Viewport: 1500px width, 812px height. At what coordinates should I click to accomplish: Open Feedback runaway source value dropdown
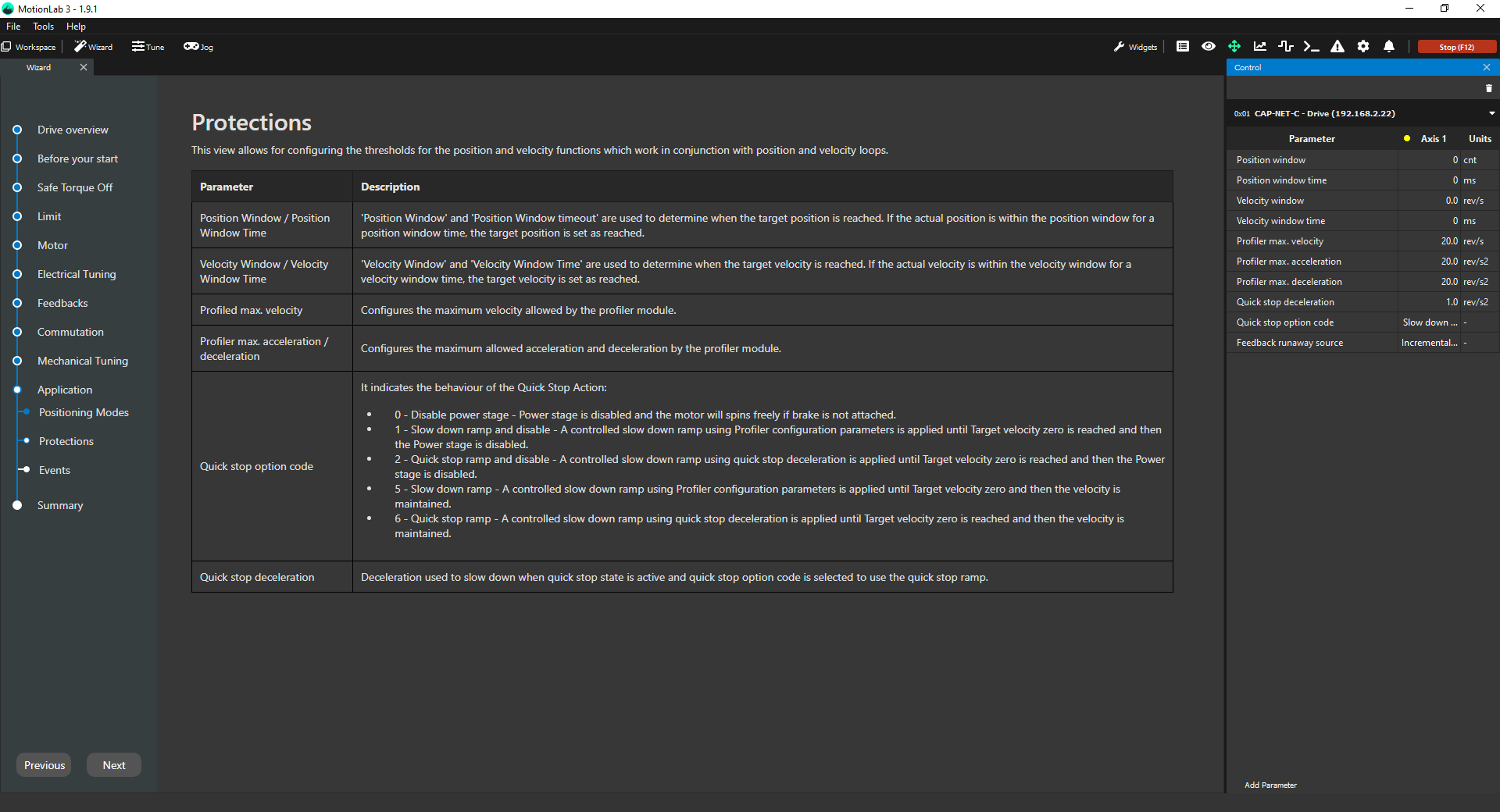(x=1429, y=343)
